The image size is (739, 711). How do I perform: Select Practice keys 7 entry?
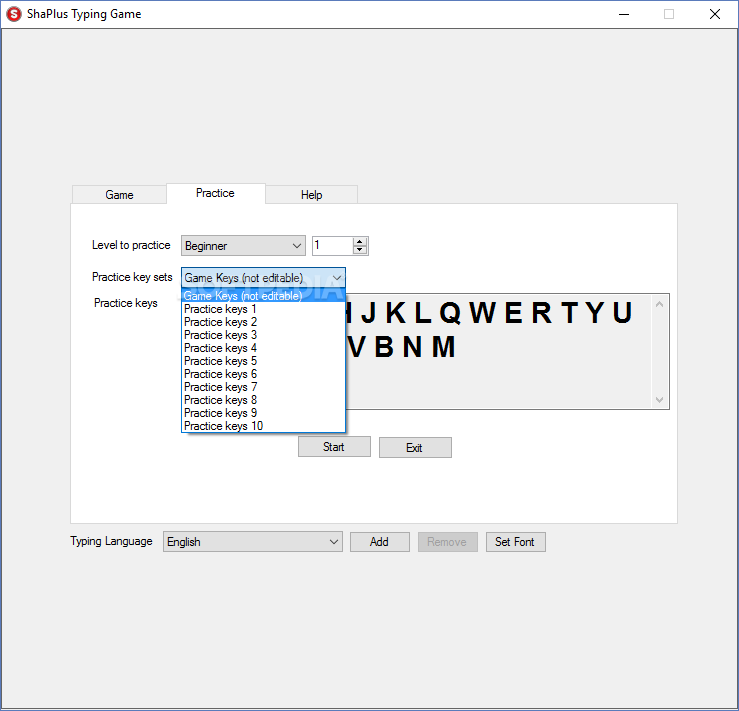tap(263, 387)
